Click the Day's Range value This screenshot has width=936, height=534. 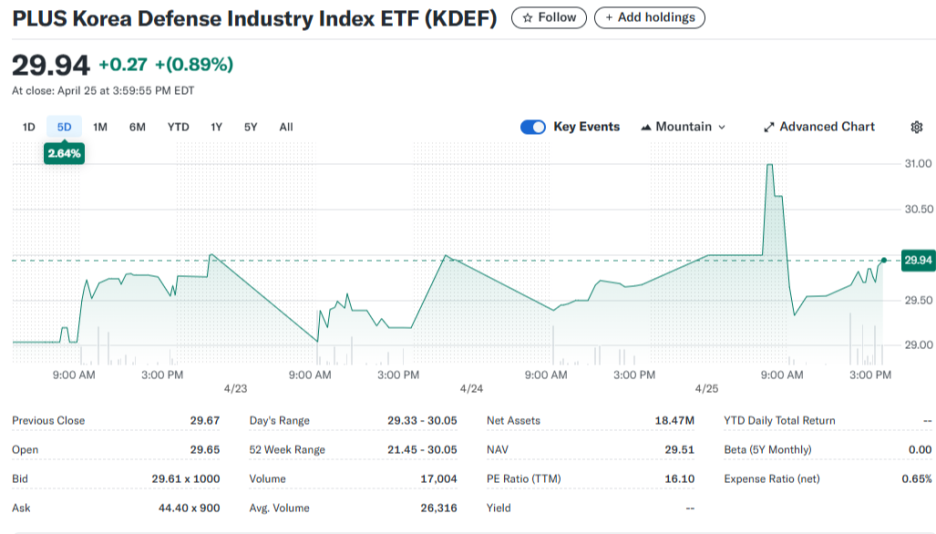[x=422, y=421]
